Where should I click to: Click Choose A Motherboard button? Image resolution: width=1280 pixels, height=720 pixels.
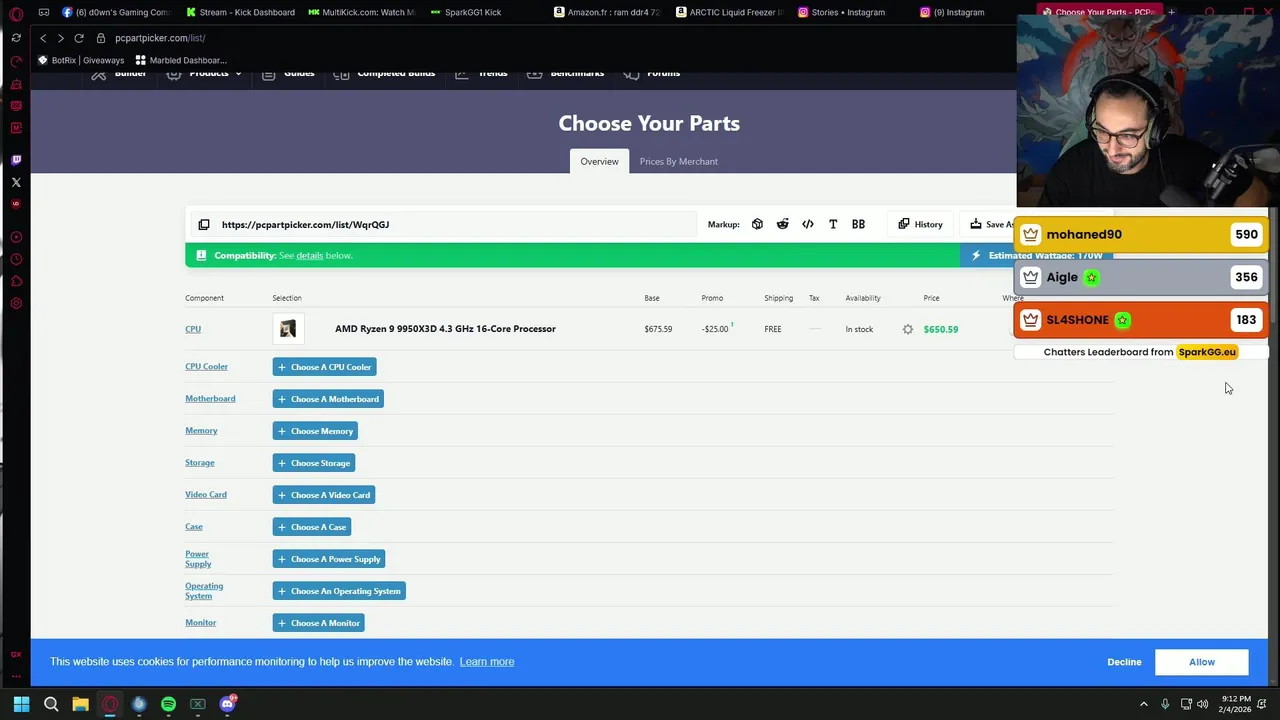(x=328, y=399)
